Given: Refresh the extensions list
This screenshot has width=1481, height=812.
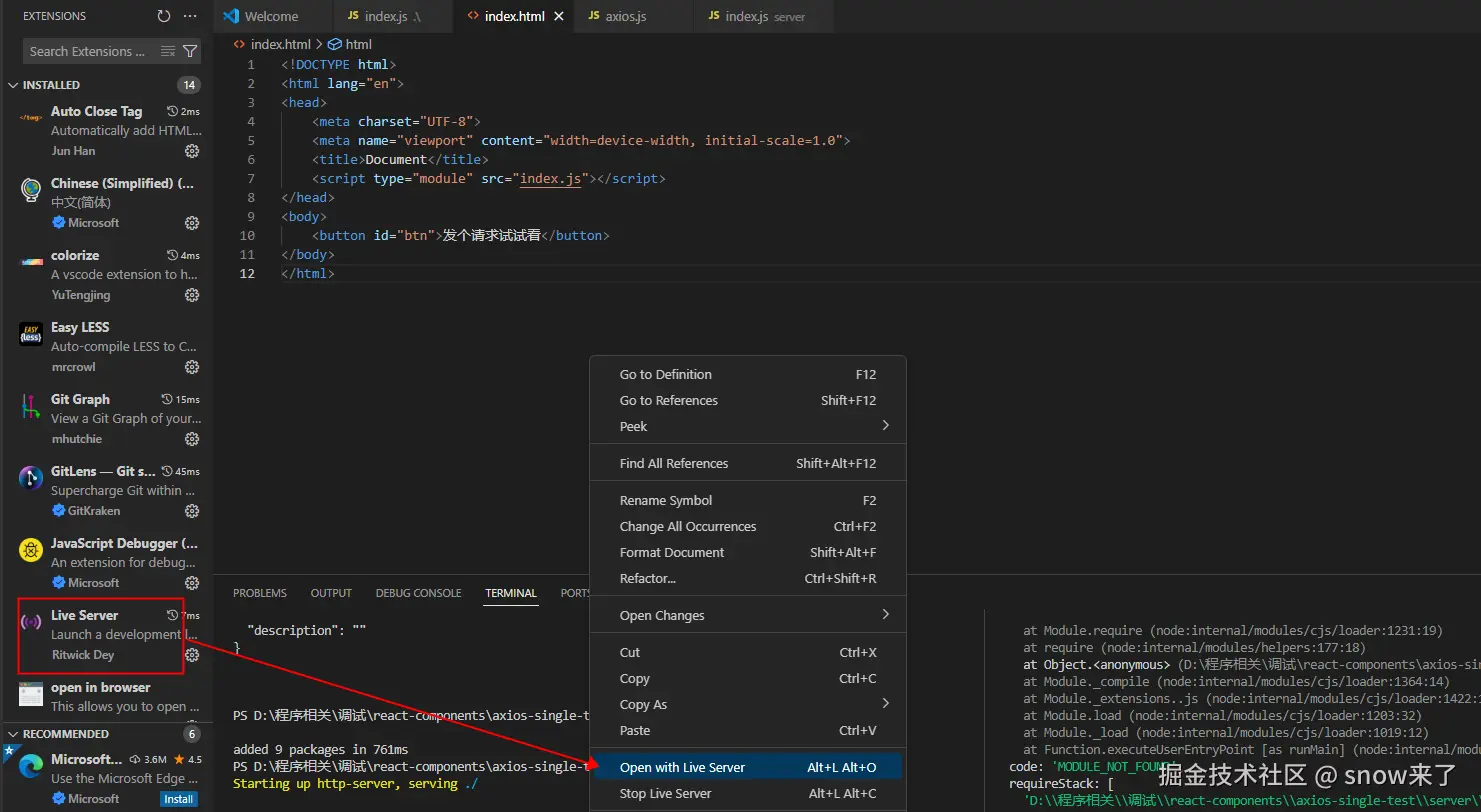Looking at the screenshot, I should pos(164,16).
